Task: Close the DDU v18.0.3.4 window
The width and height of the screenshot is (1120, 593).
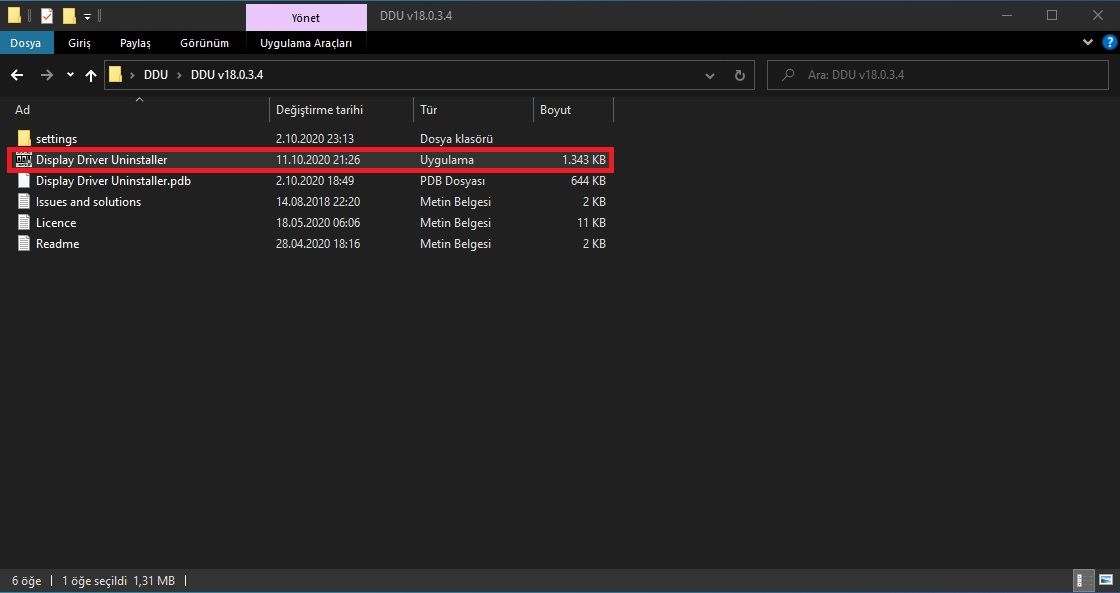Action: tap(1098, 15)
